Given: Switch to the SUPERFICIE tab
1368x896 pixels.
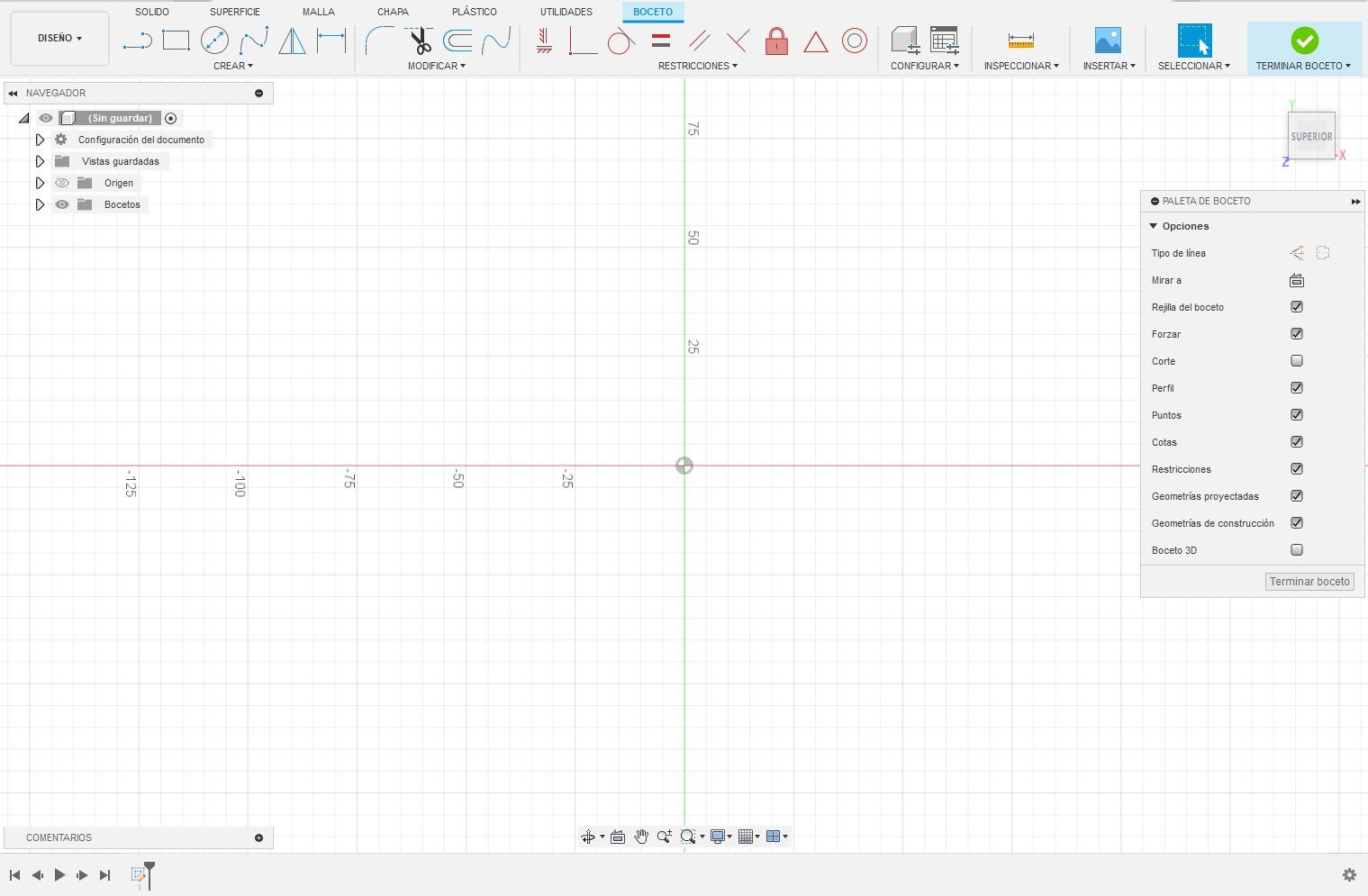Looking at the screenshot, I should 235,12.
